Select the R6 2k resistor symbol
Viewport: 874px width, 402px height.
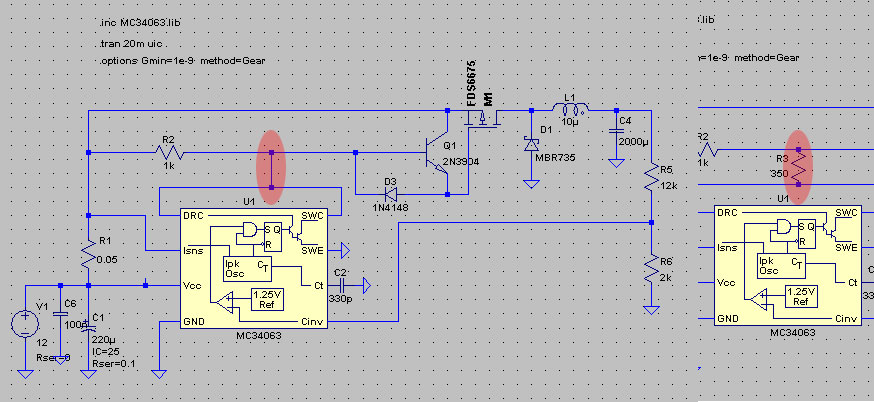(x=652, y=268)
